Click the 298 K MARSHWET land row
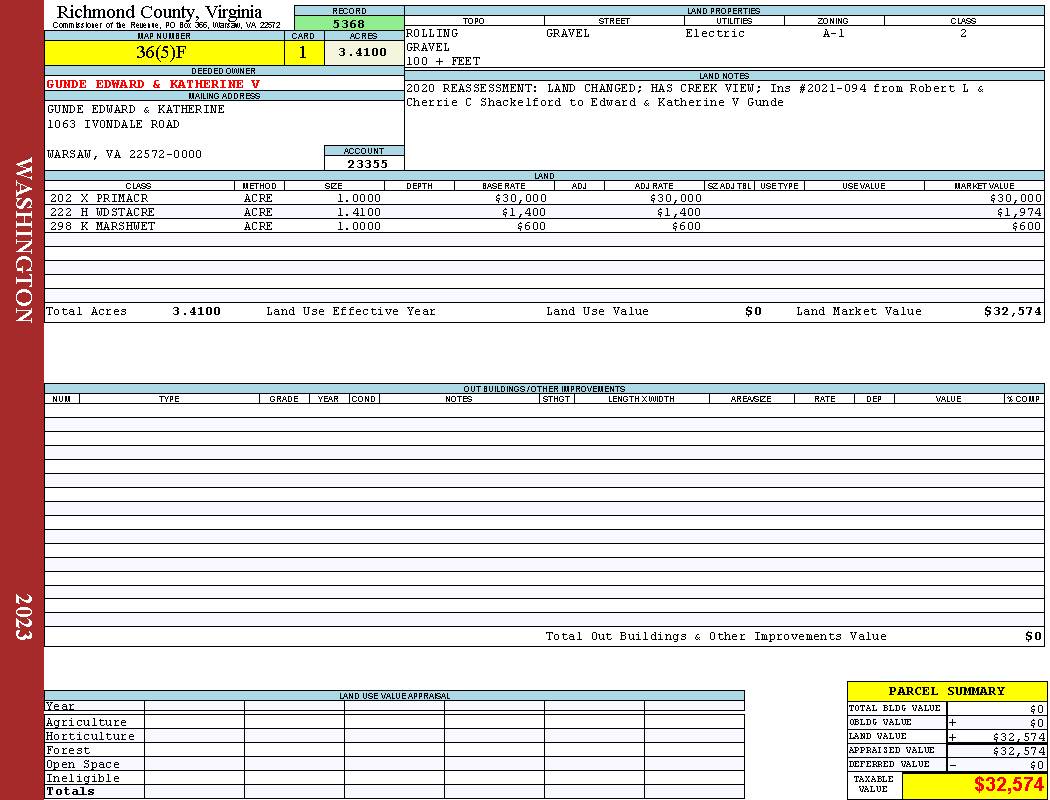The height and width of the screenshot is (800, 1050). 544,226
